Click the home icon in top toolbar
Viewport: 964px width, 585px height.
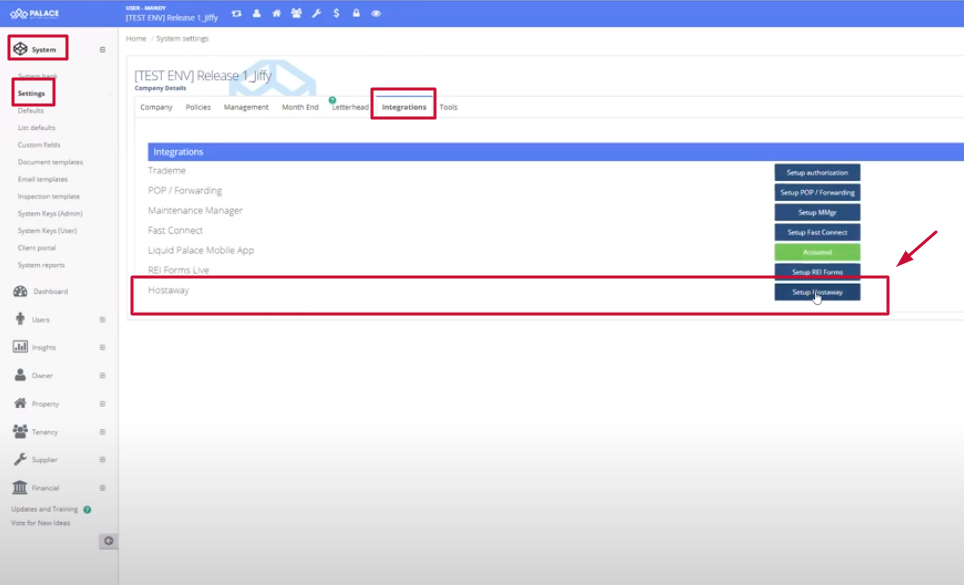pyautogui.click(x=277, y=14)
